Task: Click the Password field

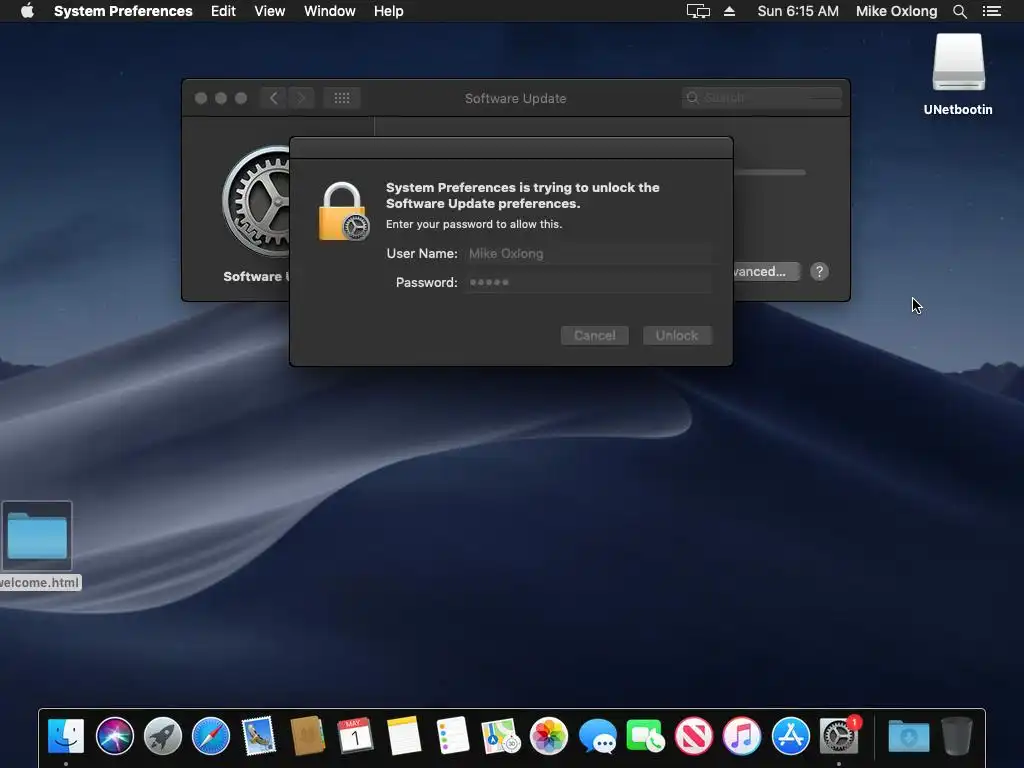Action: (588, 282)
